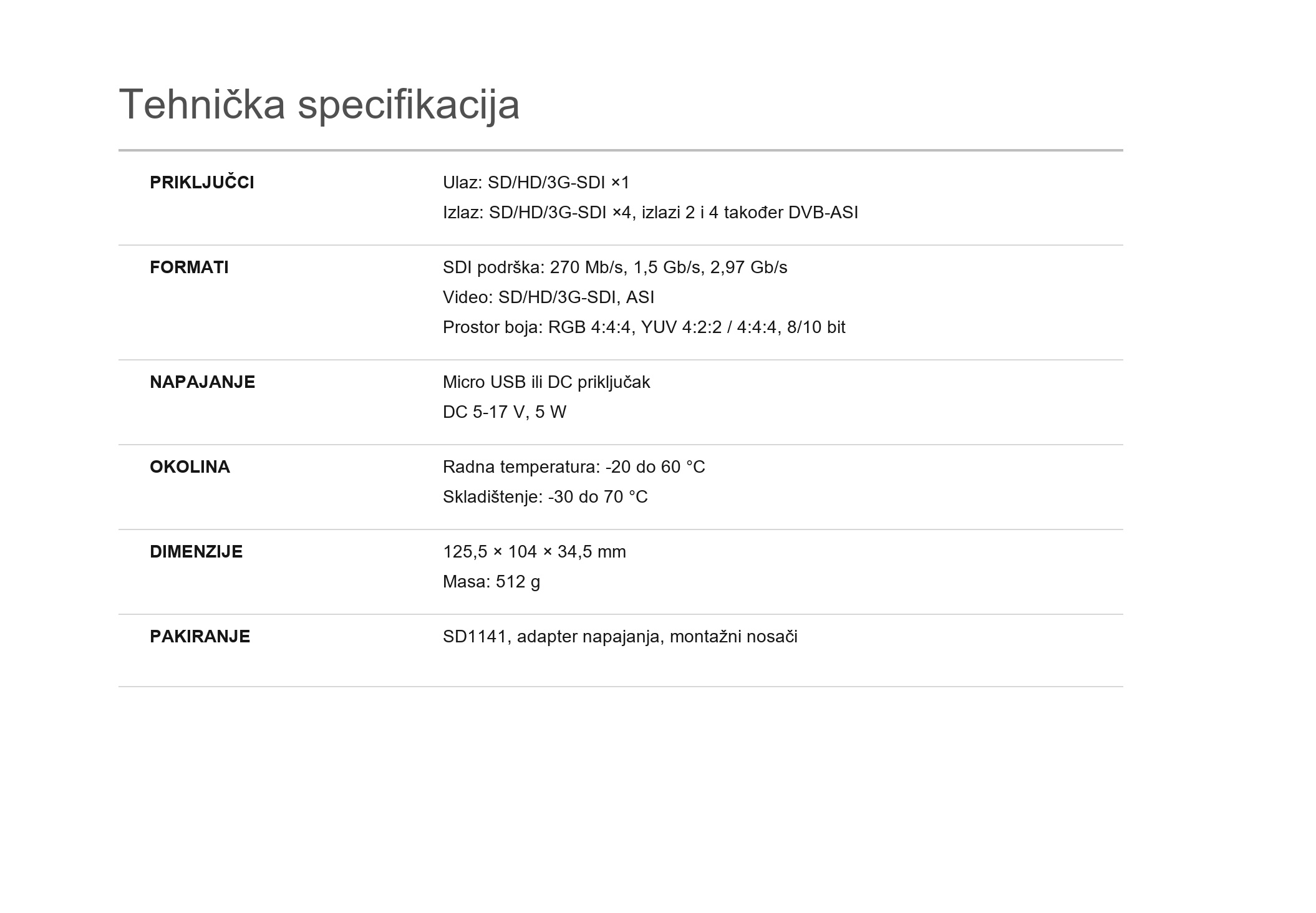
Task: Click the horizontal rule under the heading
Action: pos(621,150)
